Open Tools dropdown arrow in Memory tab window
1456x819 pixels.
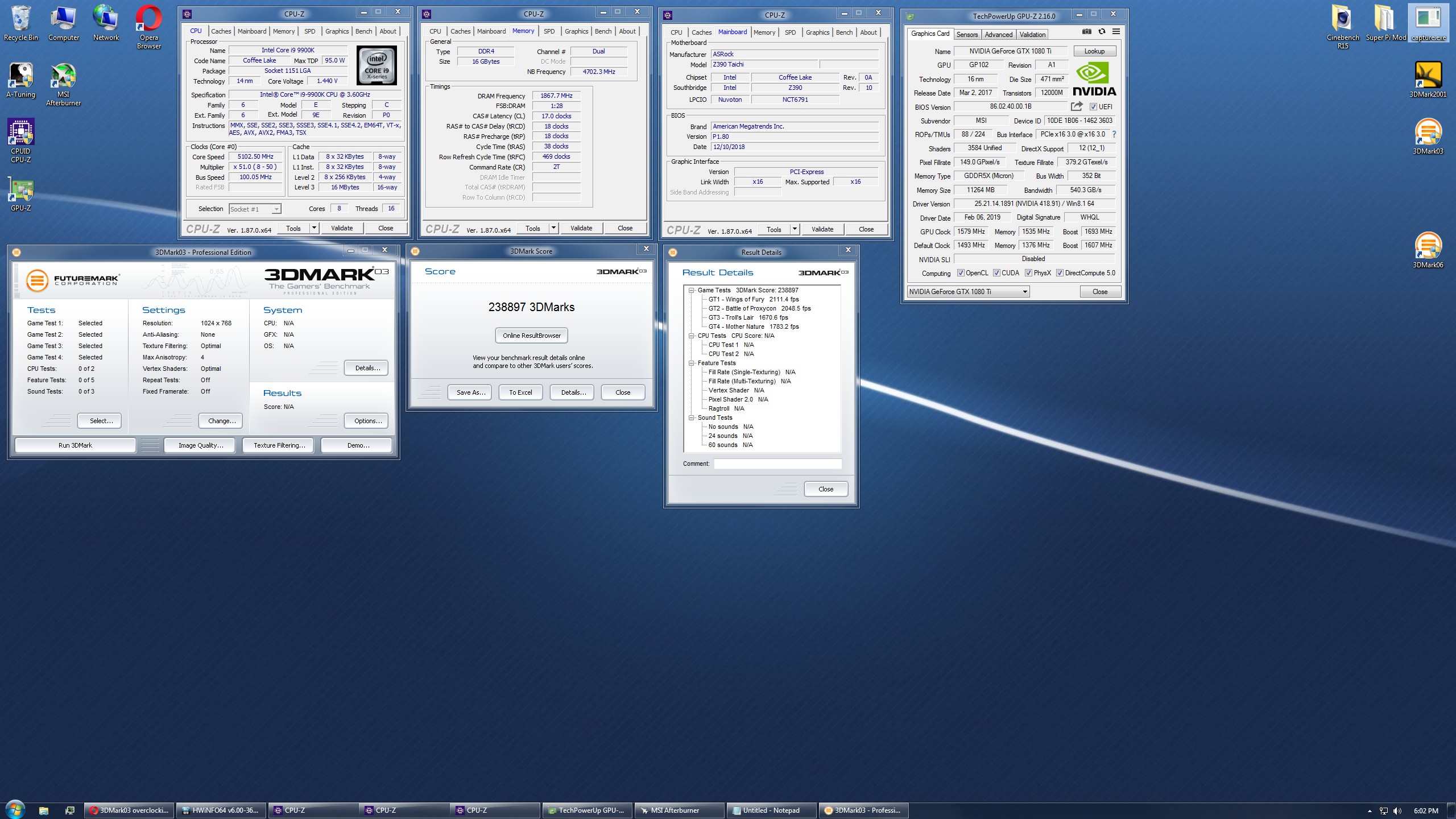(x=553, y=228)
